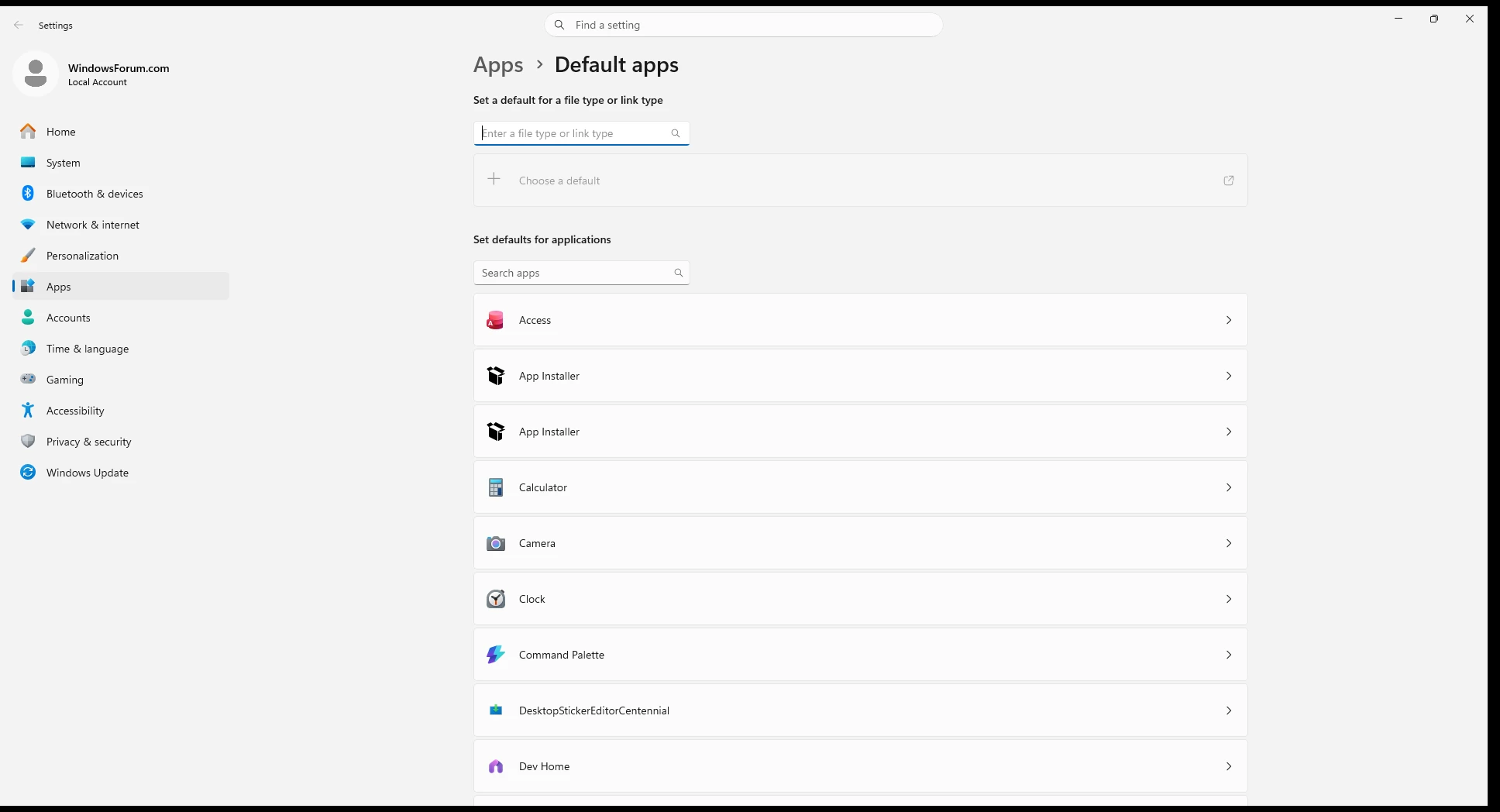1500x812 pixels.
Task: Click the purple Dev Home icon
Action: (496, 766)
